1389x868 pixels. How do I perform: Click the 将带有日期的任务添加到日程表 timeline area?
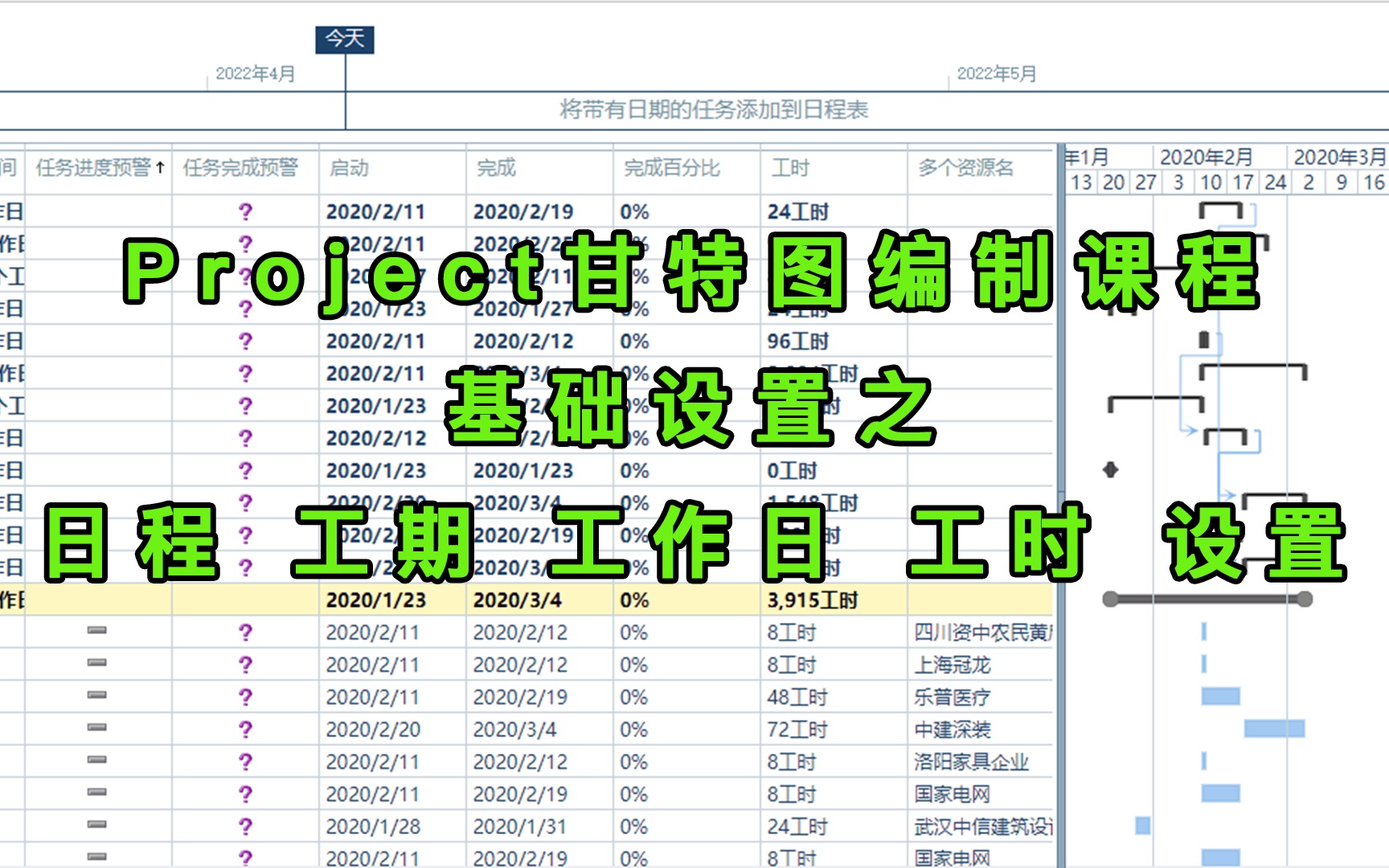pyautogui.click(x=714, y=109)
